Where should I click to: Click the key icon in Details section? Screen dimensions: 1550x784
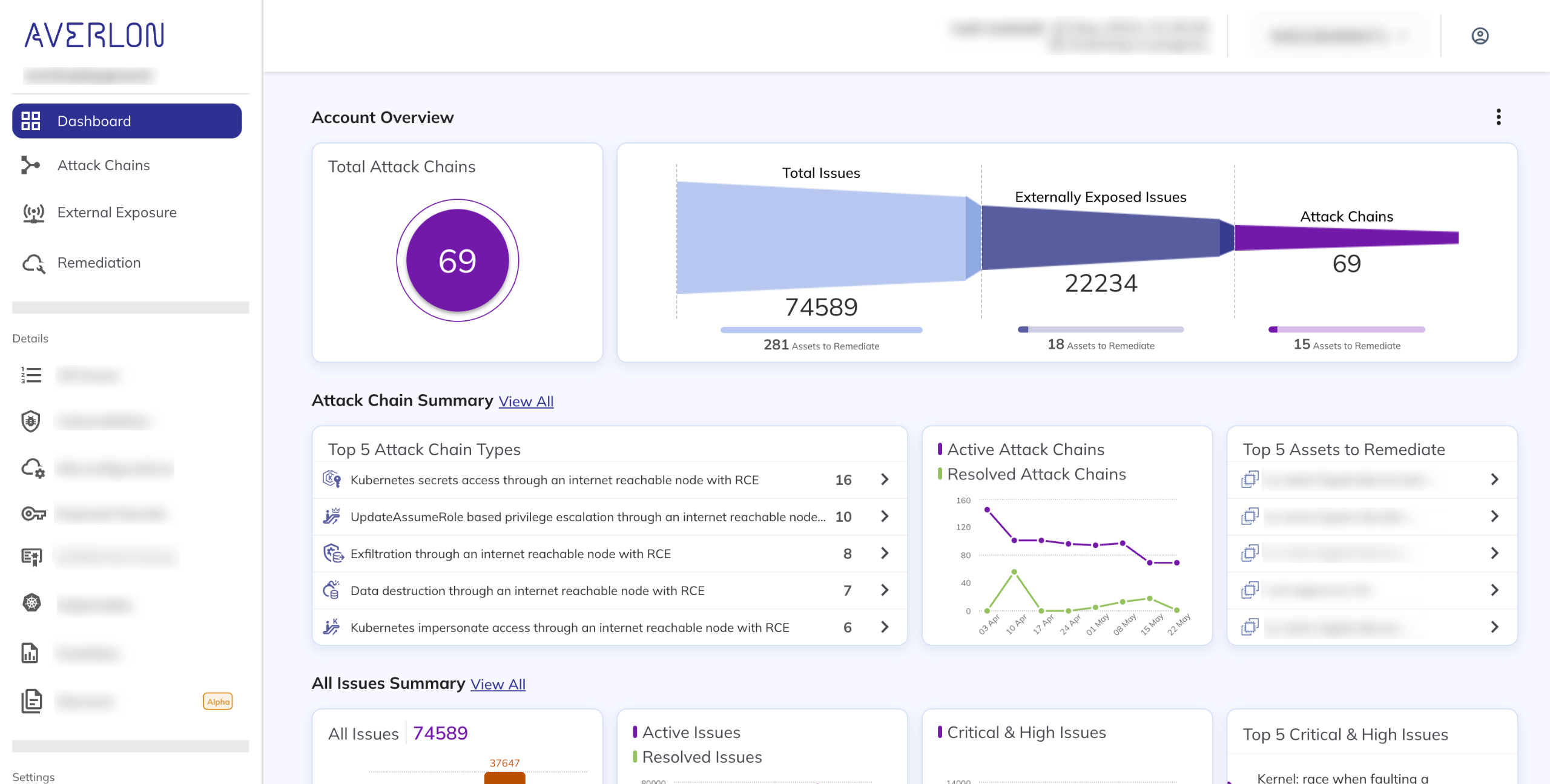tap(33, 514)
